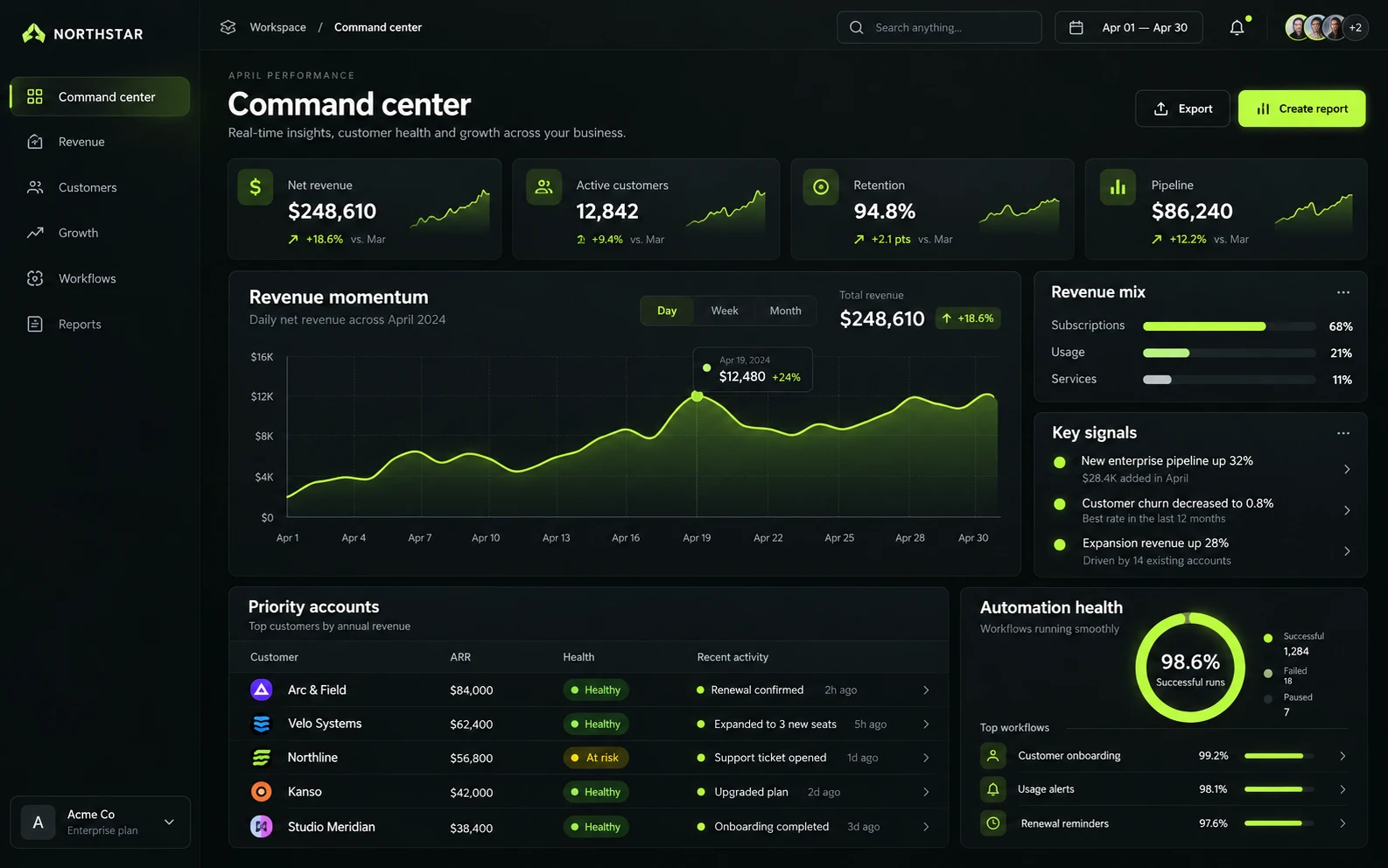
Task: Click the Pipeline bar chart icon
Action: click(1118, 187)
